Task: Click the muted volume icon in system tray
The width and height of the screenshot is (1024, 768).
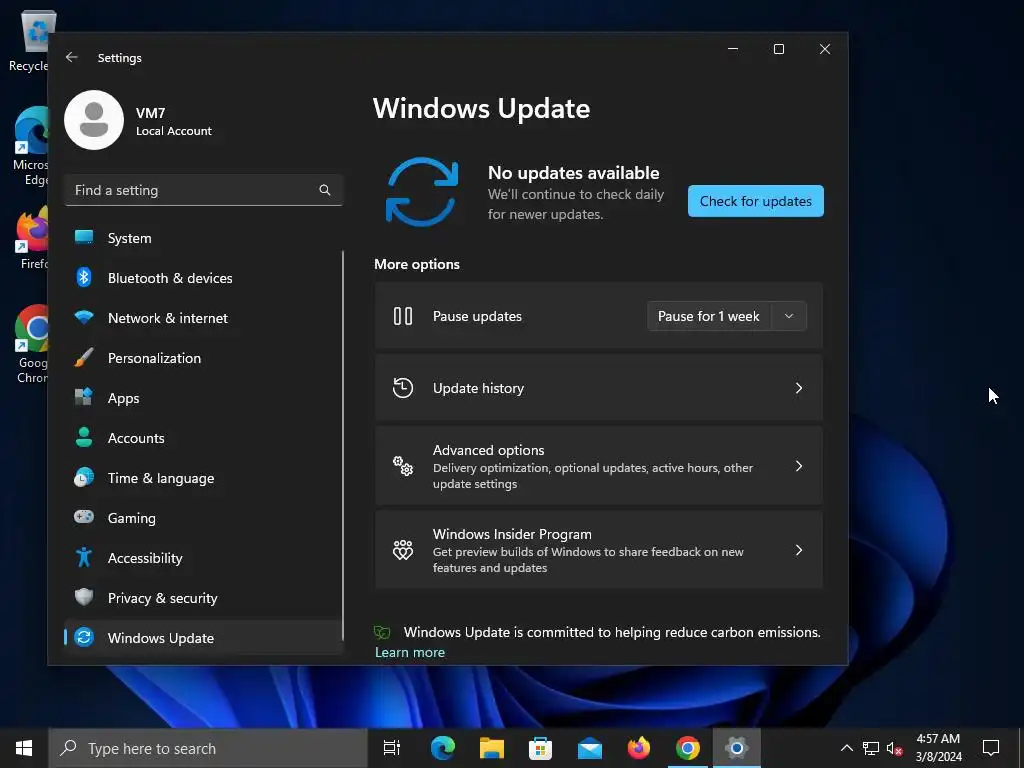Action: click(894, 748)
